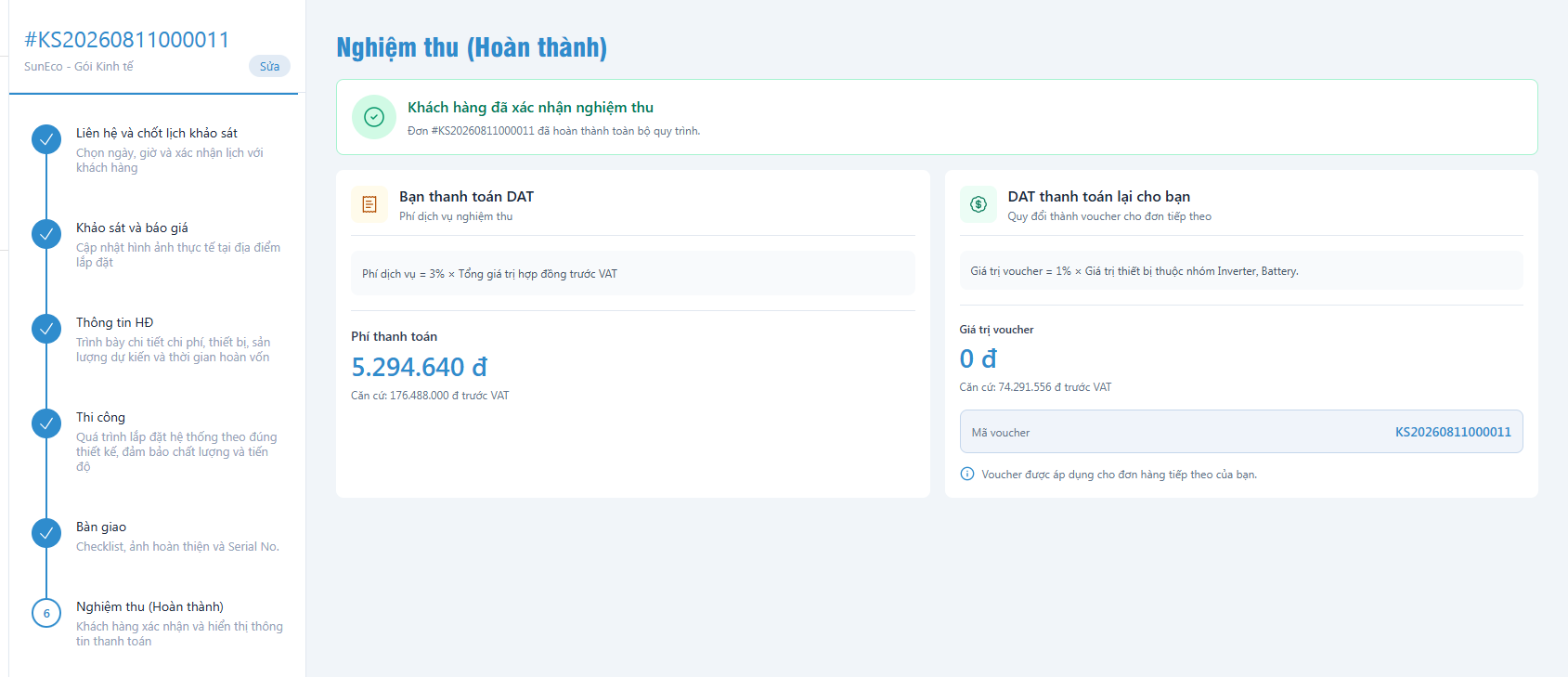
Task: Click the voucher value 0 đ
Action: 978,358
